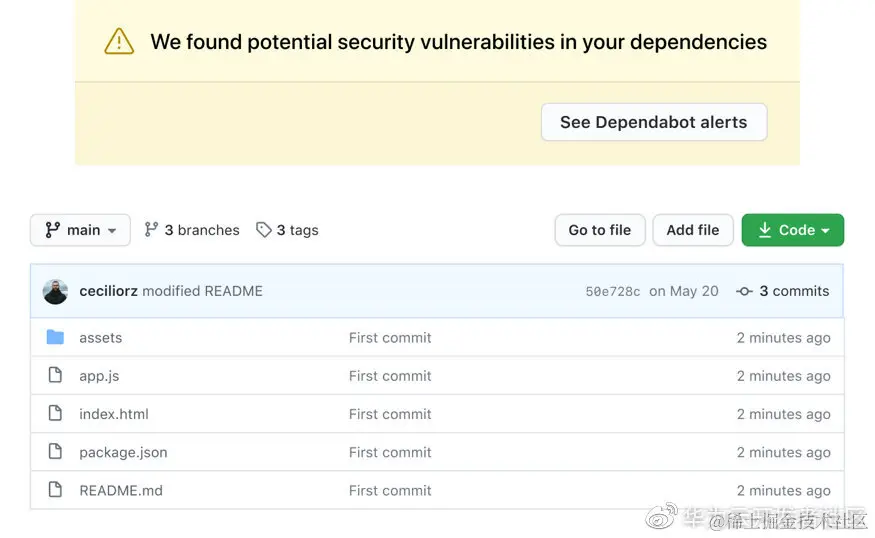Click the README.md file icon
875x538 pixels.
(55, 490)
